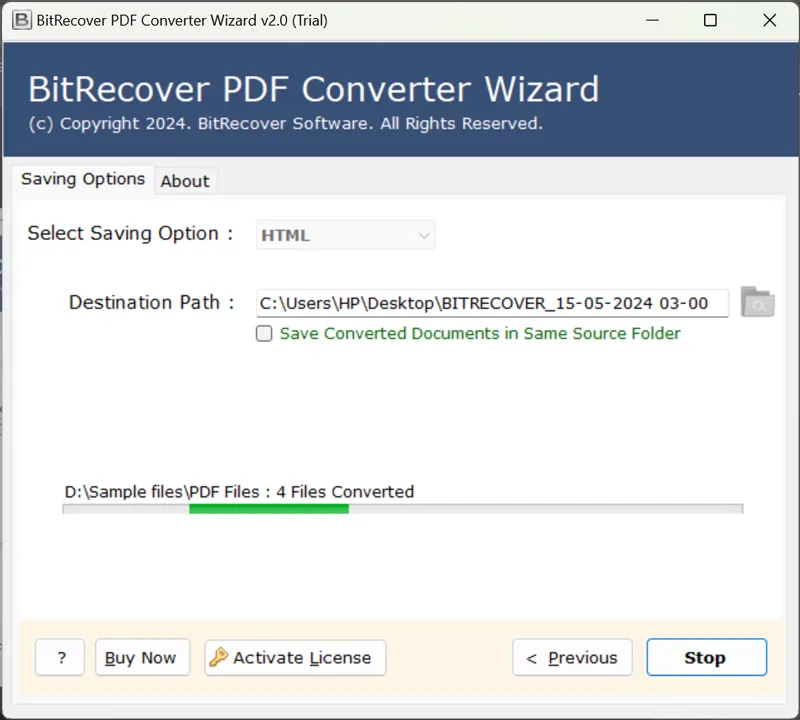Screen dimensions: 800x720
Task: Maximize the PDF Converter Wizard window
Action: (x=710, y=20)
